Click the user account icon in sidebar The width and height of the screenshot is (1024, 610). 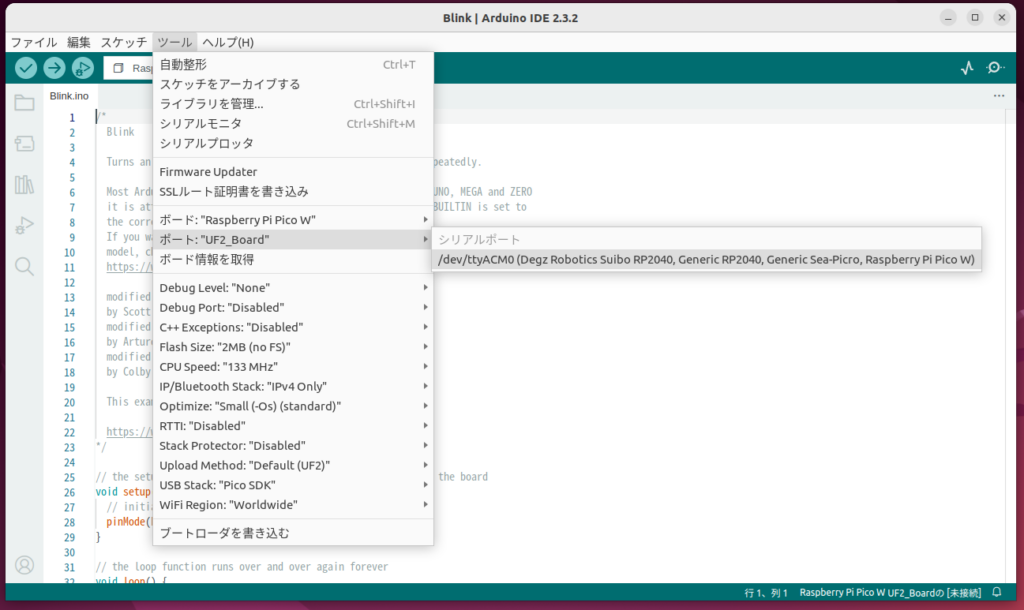(x=24, y=565)
